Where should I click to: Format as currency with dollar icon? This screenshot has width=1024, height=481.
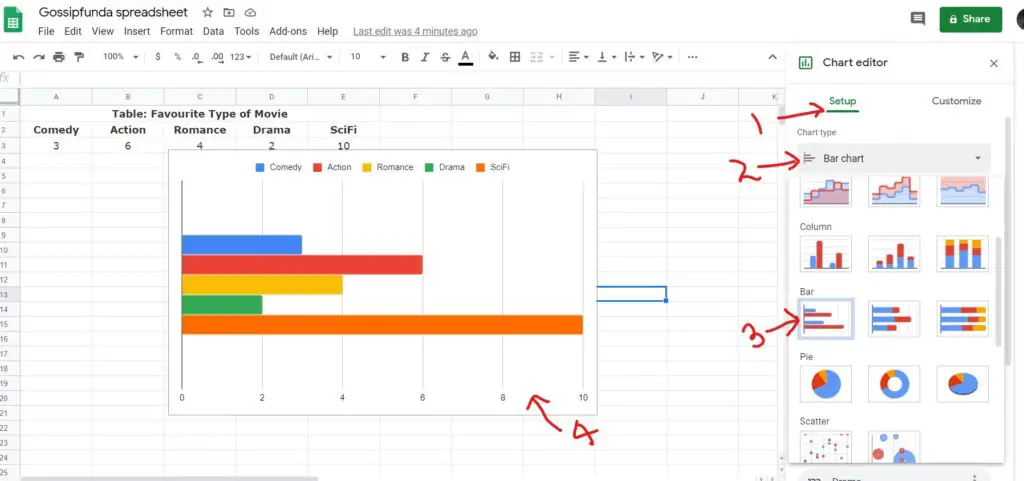tap(158, 57)
